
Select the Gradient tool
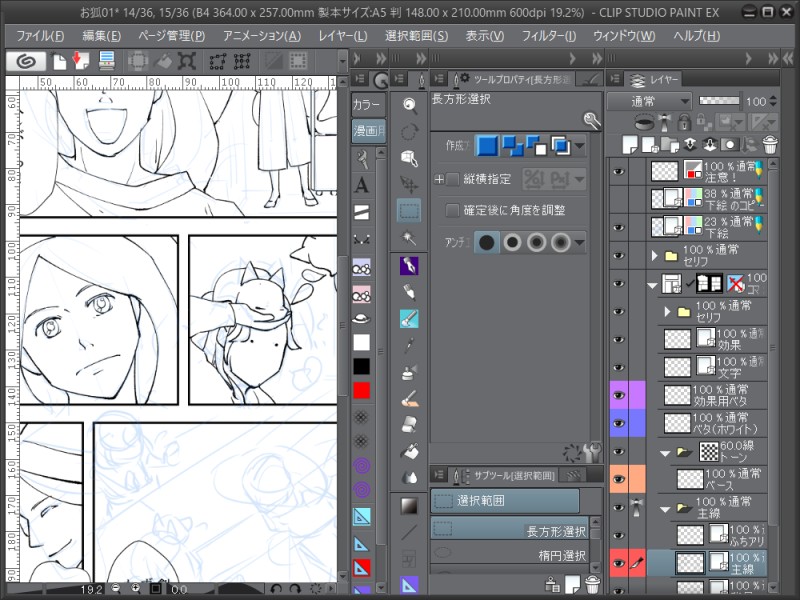tap(409, 506)
